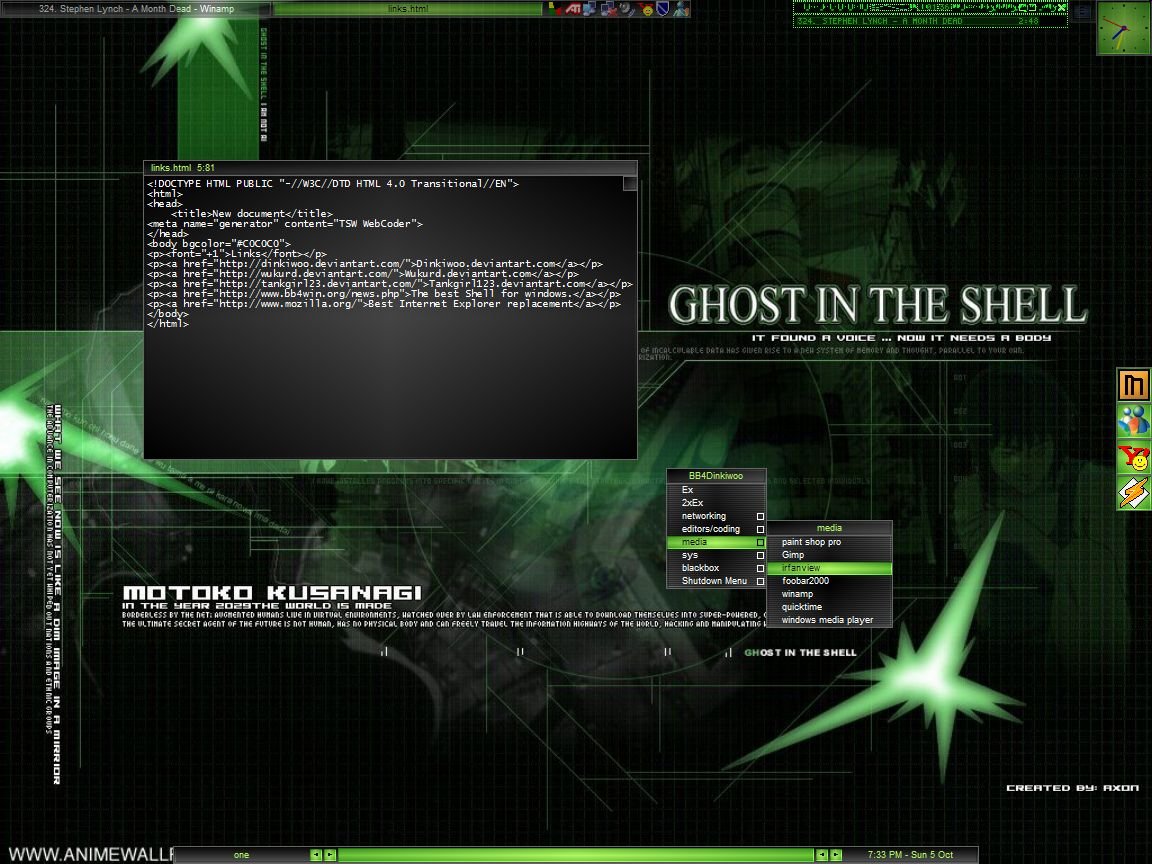The width and height of the screenshot is (1152, 864).
Task: Open the Shutdown Menu submenu
Action: [716, 581]
